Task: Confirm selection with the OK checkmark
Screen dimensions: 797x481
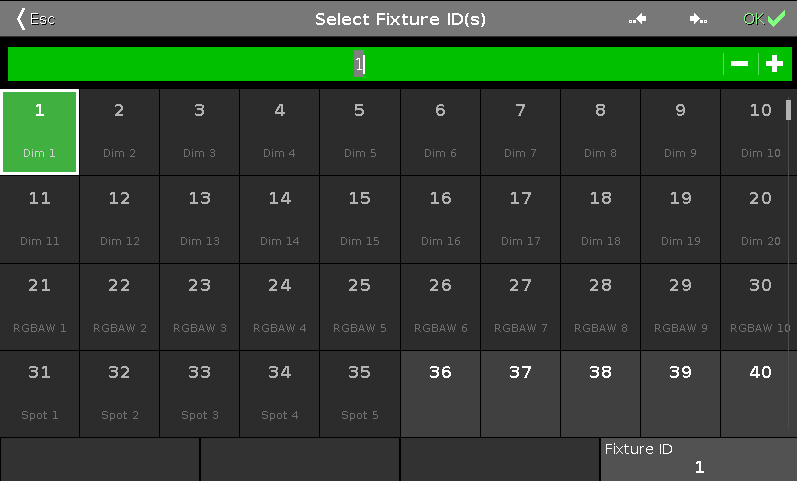Action: (x=764, y=19)
